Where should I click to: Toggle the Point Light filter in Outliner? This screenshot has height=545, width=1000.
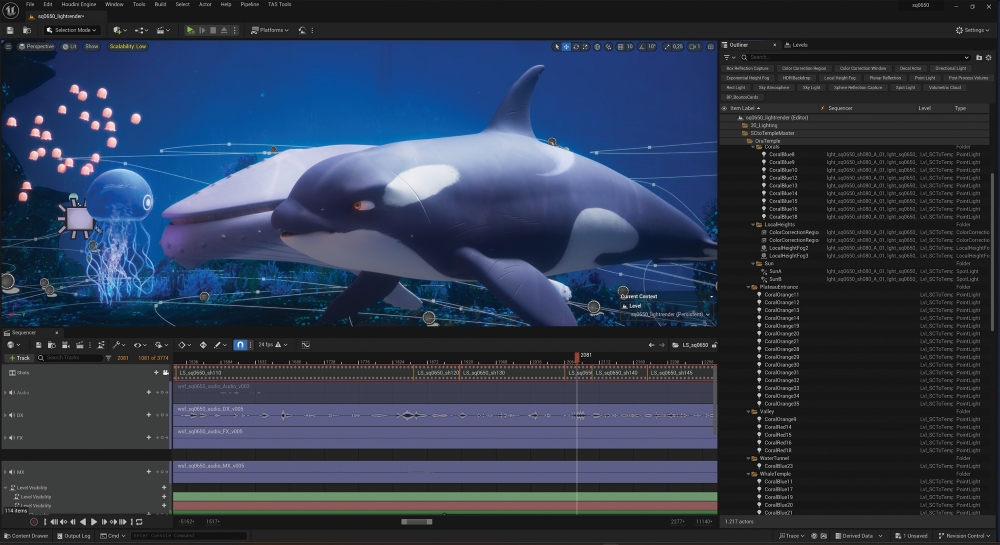click(924, 78)
